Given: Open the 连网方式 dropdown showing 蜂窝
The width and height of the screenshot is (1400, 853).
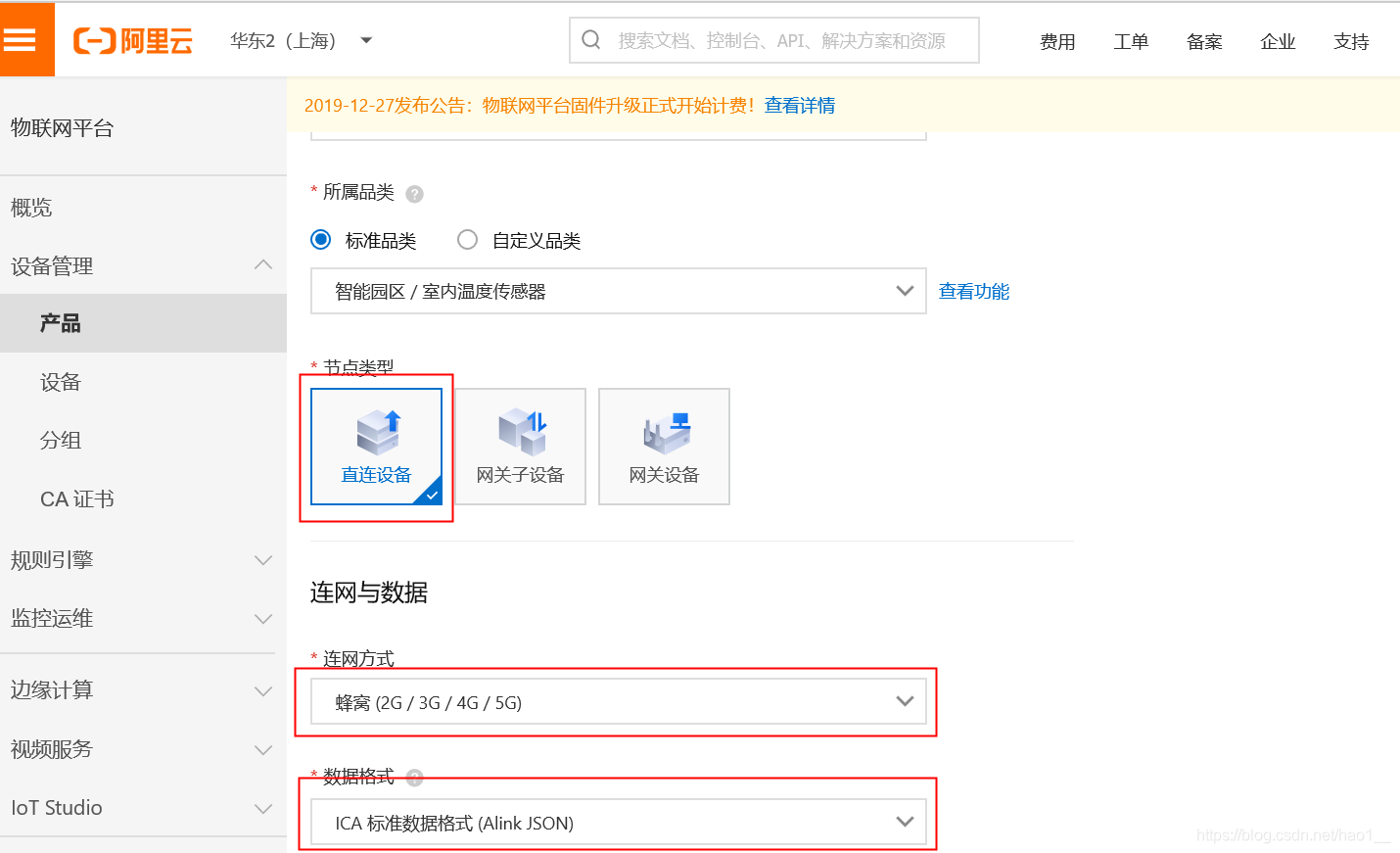Looking at the screenshot, I should coord(618,701).
